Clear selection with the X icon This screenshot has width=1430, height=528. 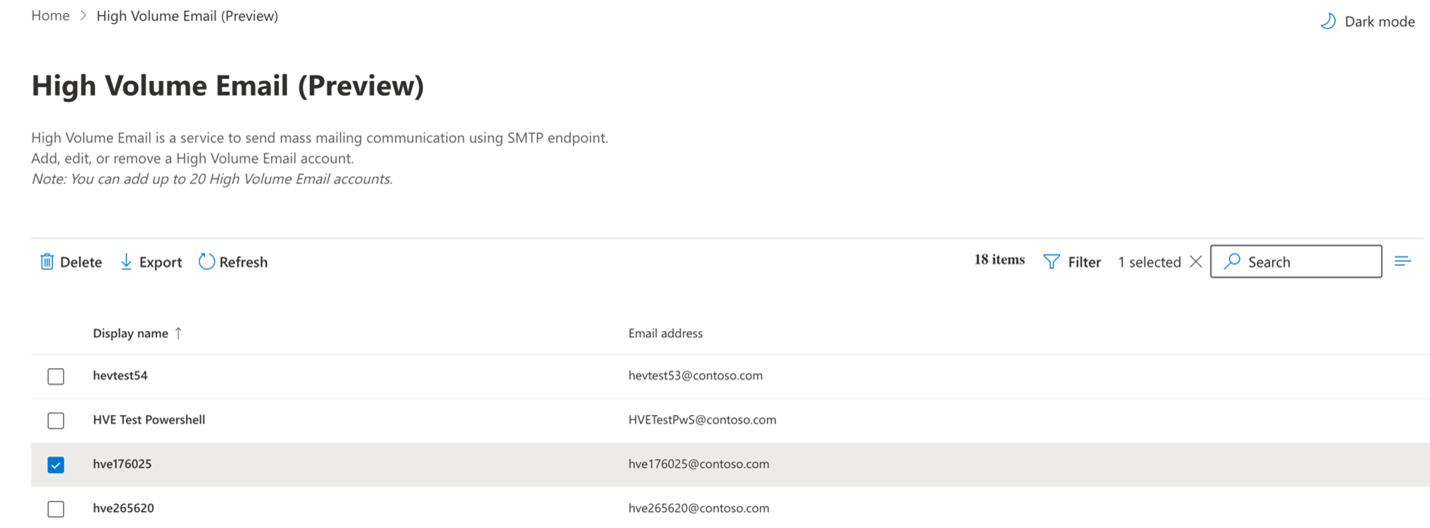tap(1195, 262)
